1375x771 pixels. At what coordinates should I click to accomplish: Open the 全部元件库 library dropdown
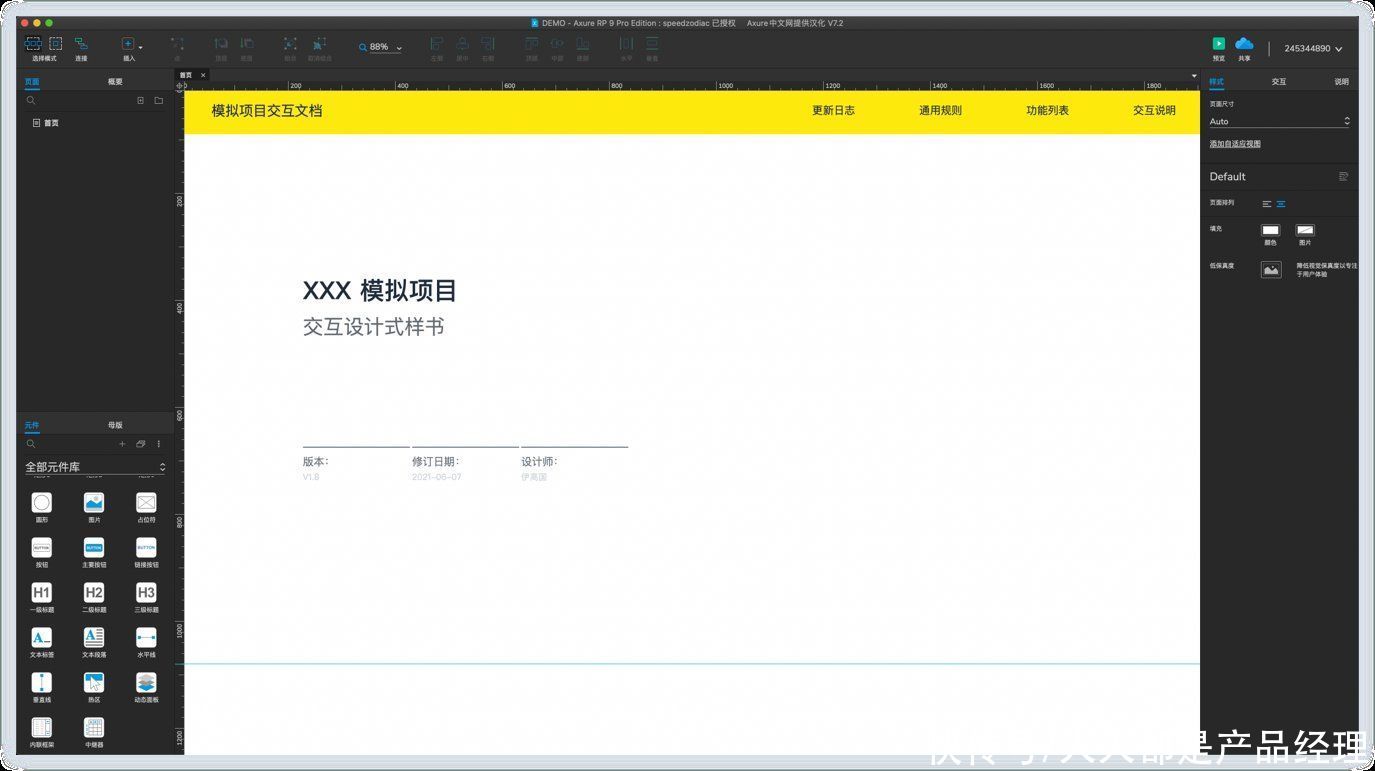coord(95,467)
